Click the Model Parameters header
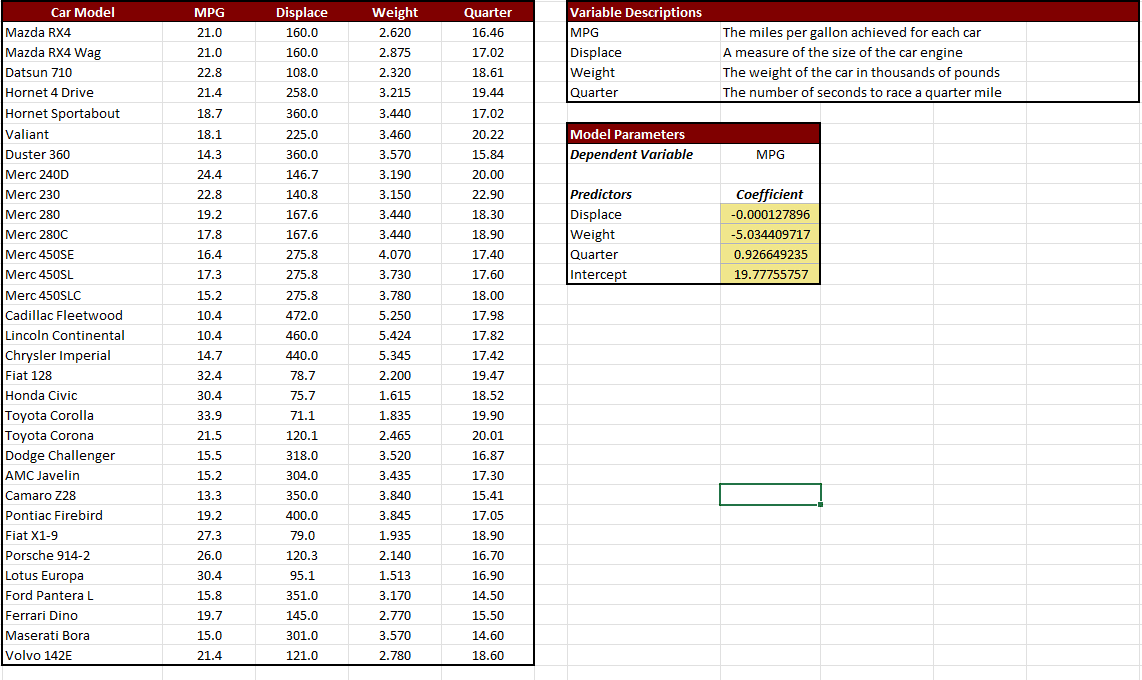1142x680 pixels. (x=693, y=134)
